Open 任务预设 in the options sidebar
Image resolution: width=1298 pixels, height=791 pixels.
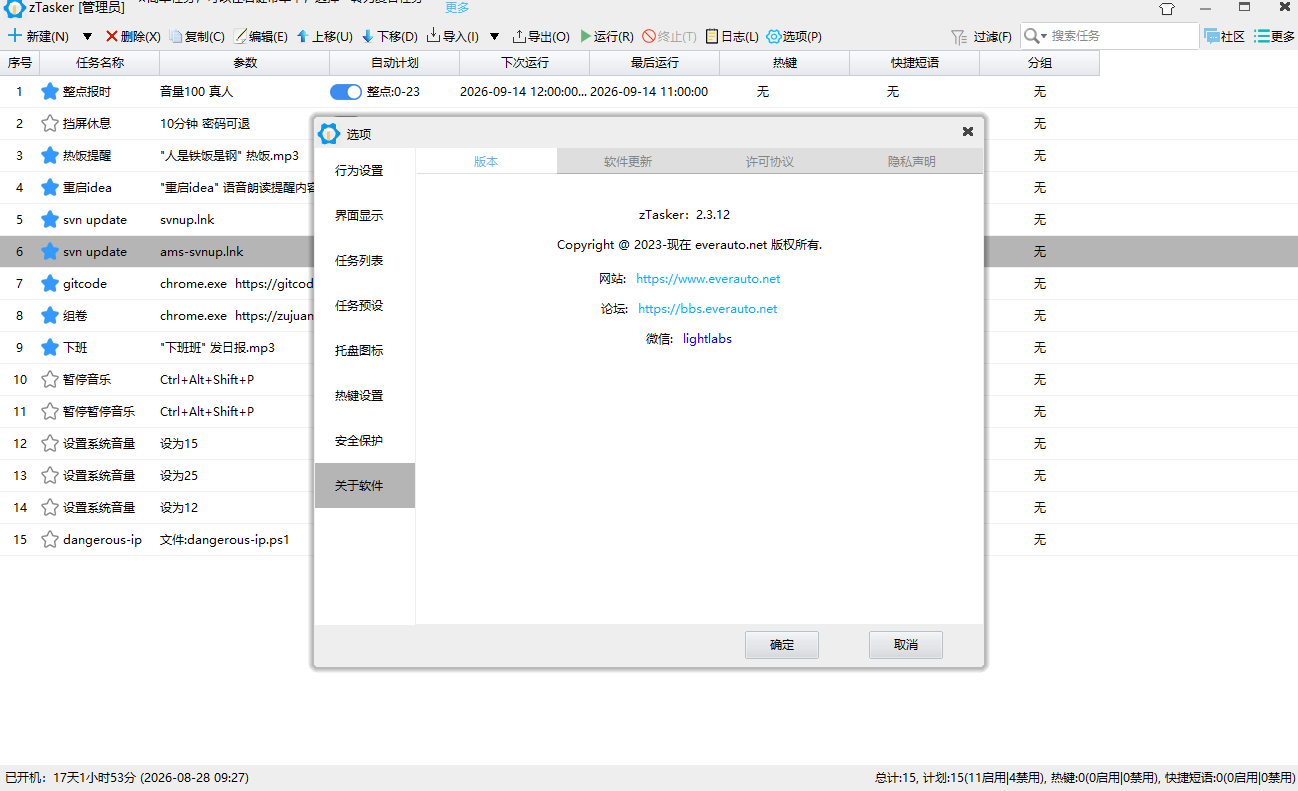tap(365, 305)
